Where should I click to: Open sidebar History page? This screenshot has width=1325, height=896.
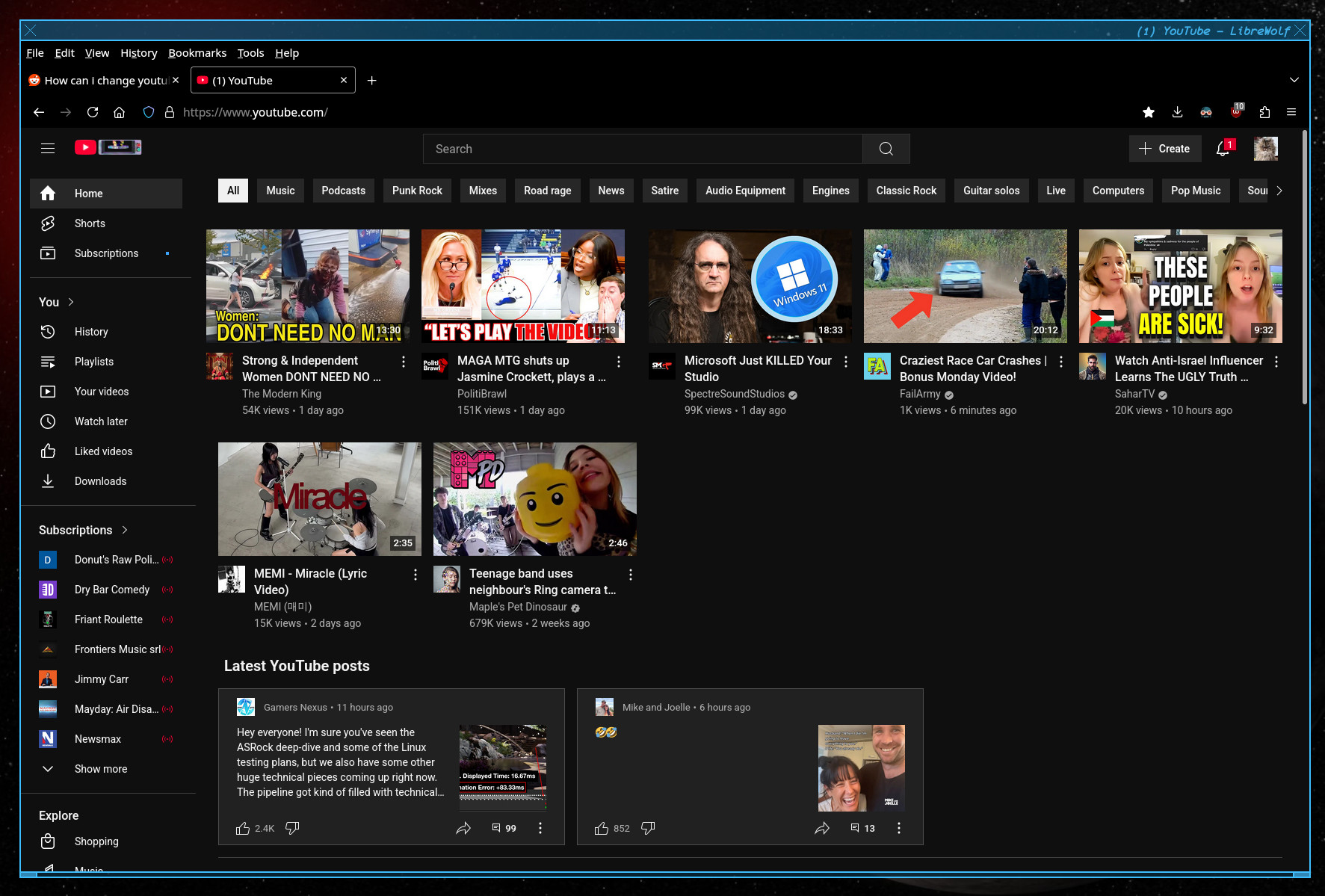point(105,332)
